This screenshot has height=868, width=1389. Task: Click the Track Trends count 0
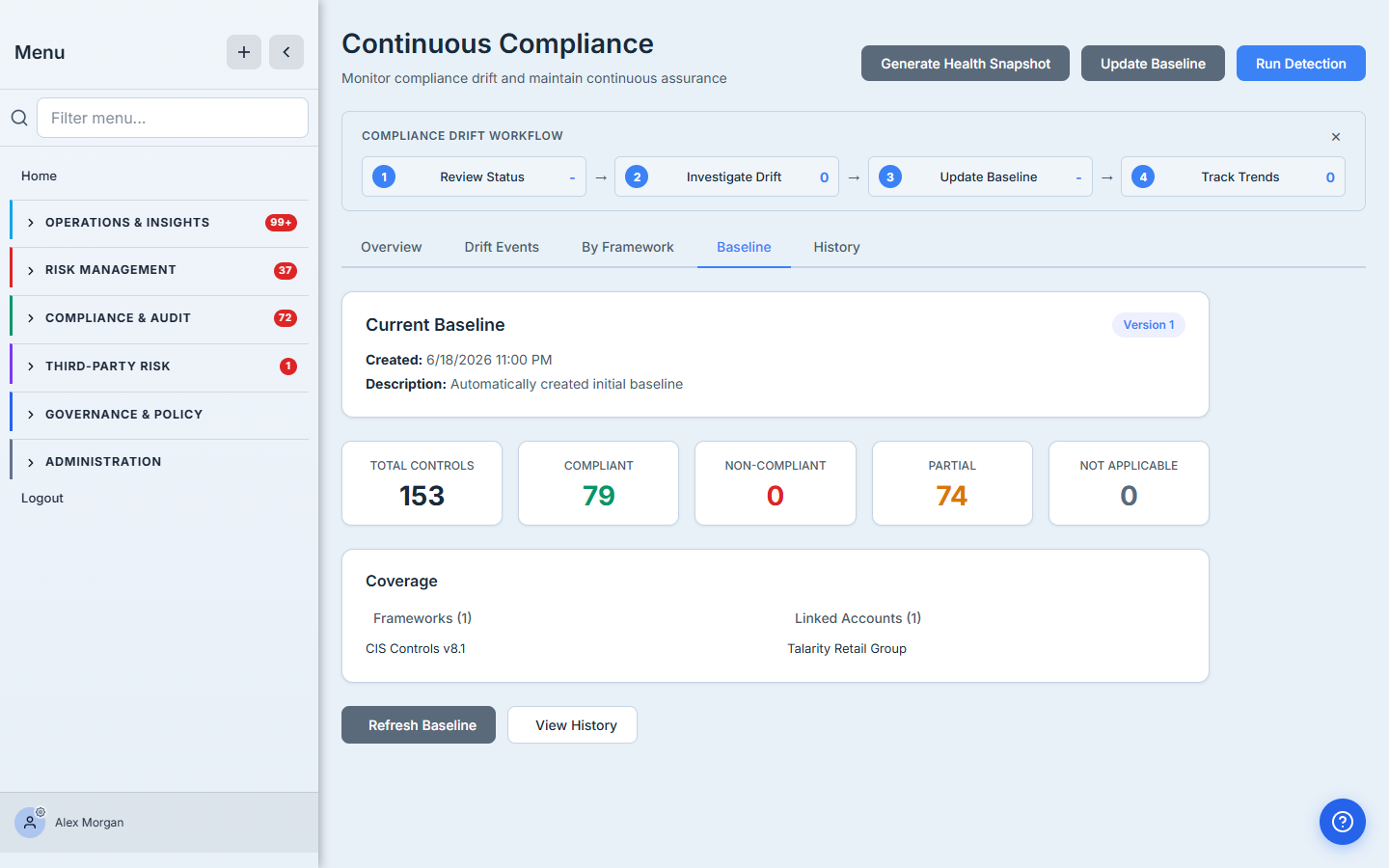(x=1330, y=177)
